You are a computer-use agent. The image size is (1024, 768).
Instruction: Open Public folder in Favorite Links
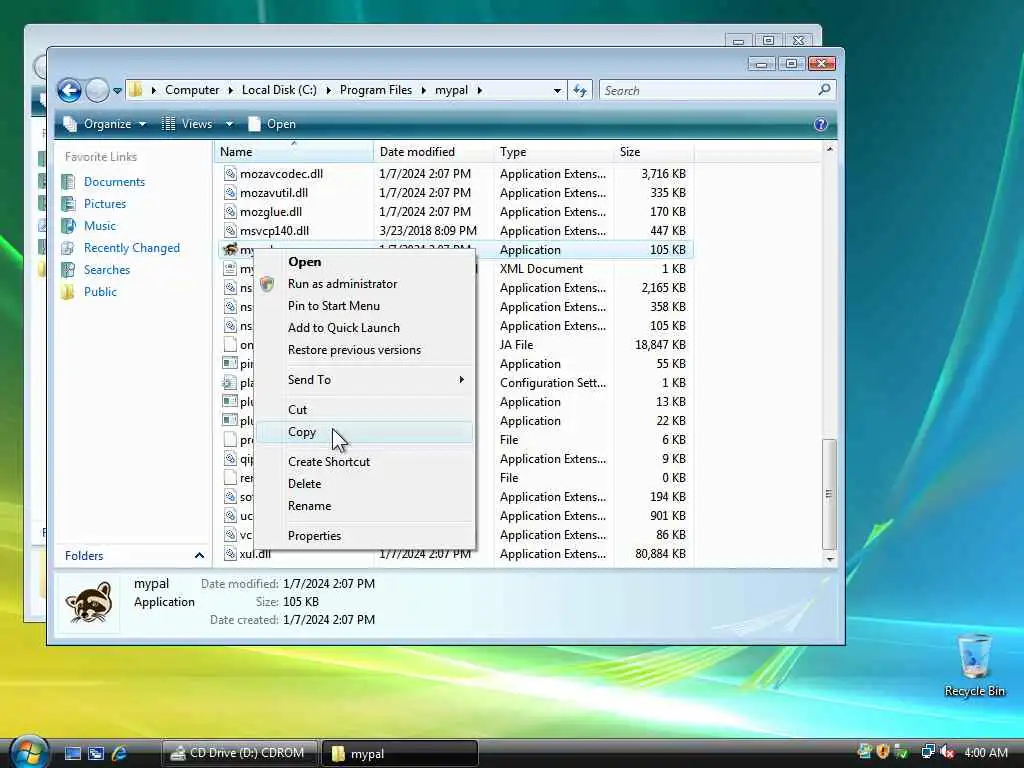[100, 292]
